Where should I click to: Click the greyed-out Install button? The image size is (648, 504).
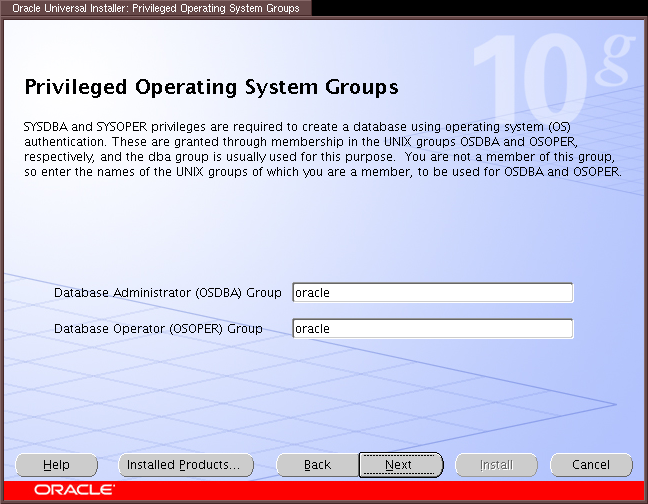[x=496, y=465]
